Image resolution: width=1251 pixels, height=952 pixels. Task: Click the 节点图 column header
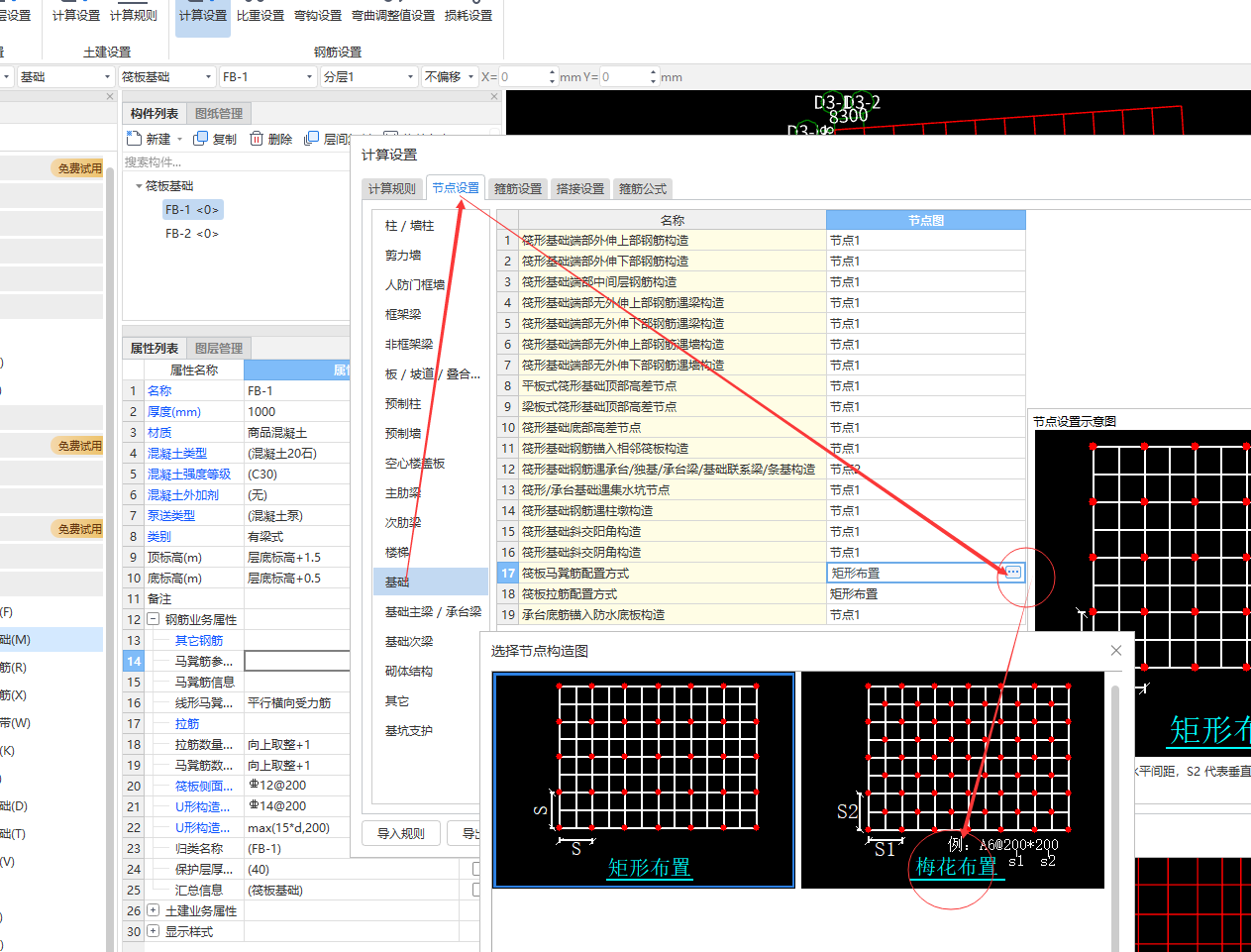tap(926, 220)
